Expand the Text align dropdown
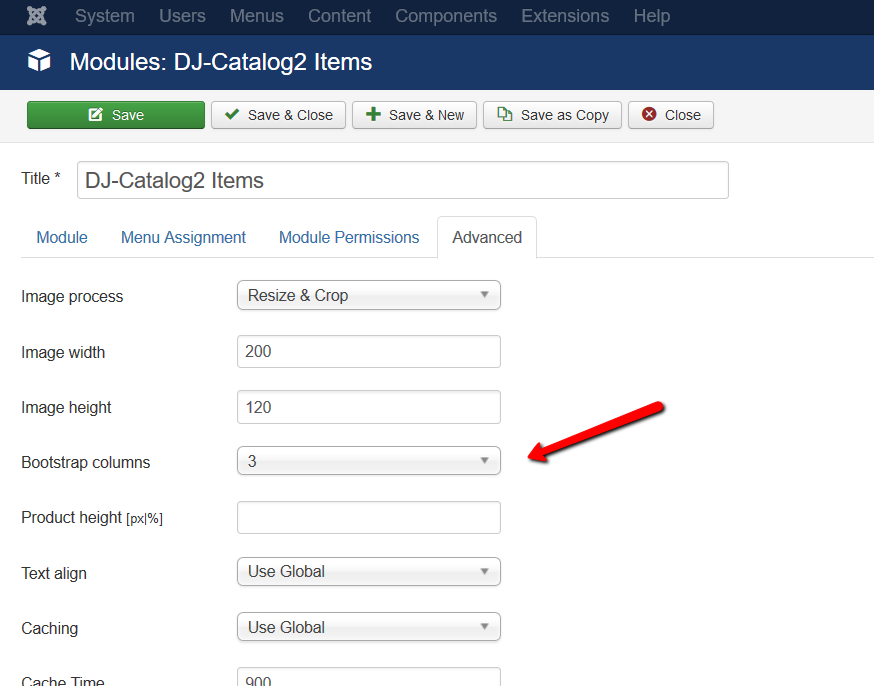Screen dimensions: 874x686 coord(368,572)
